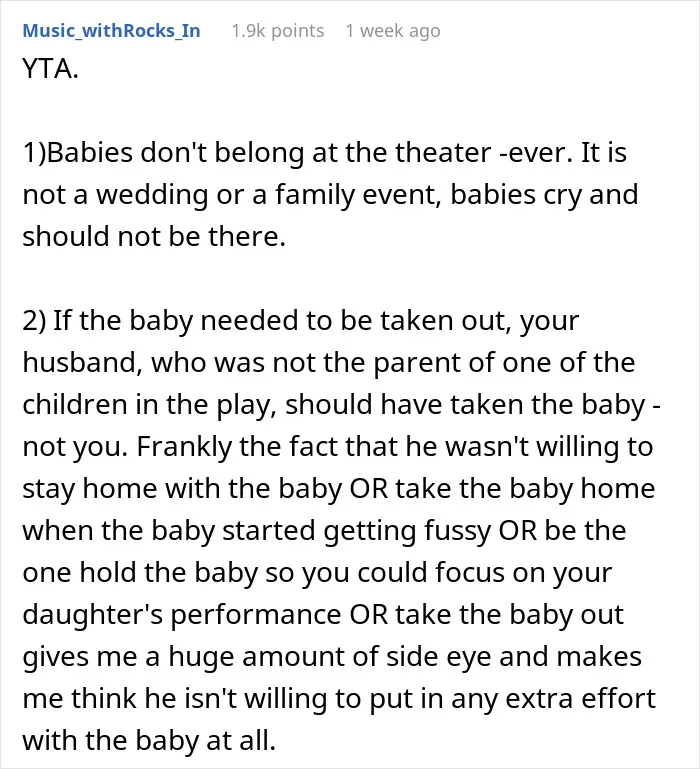The image size is (700, 769).
Task: Click the phrase 'one hold the baby'
Action: pyautogui.click(x=140, y=573)
